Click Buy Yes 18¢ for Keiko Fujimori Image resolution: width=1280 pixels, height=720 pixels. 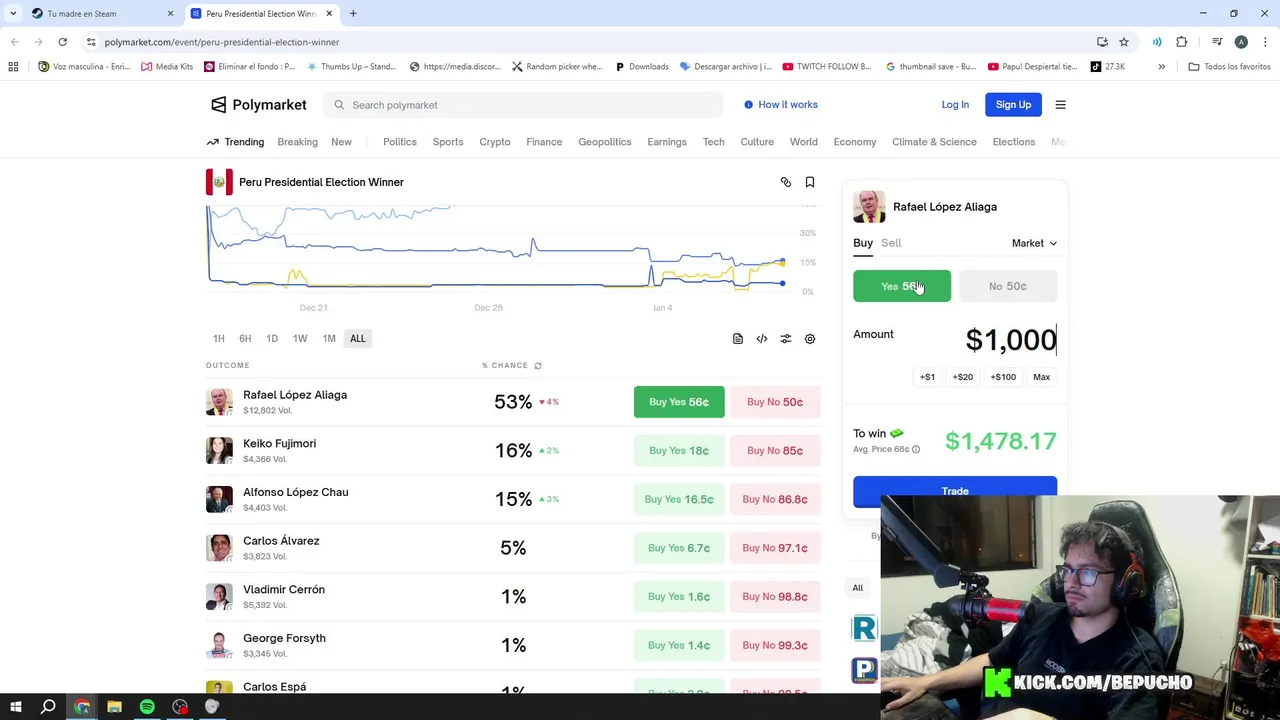click(679, 451)
